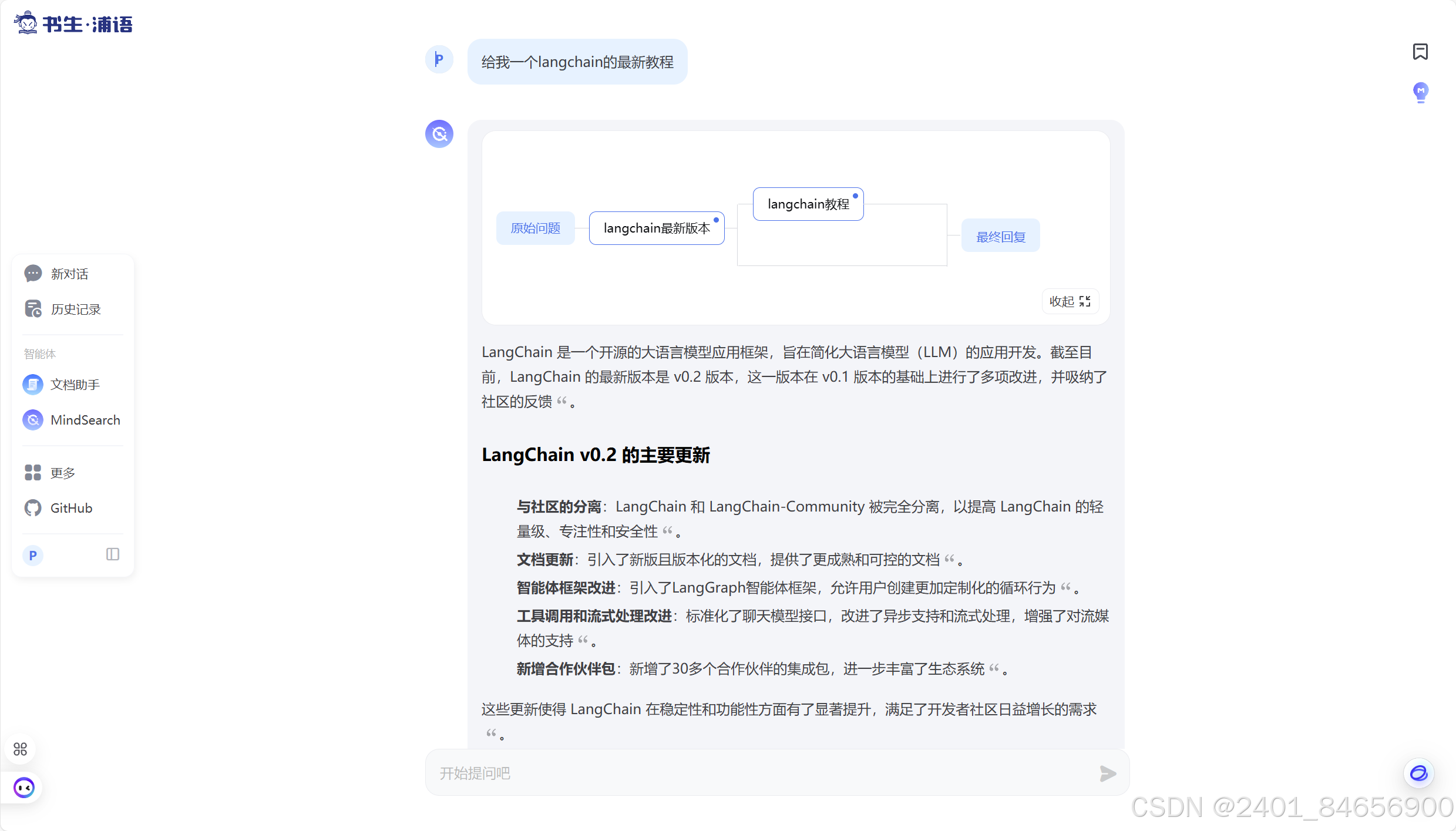Collapse the mind map with 收起
The width and height of the screenshot is (1456, 831).
[x=1070, y=301]
